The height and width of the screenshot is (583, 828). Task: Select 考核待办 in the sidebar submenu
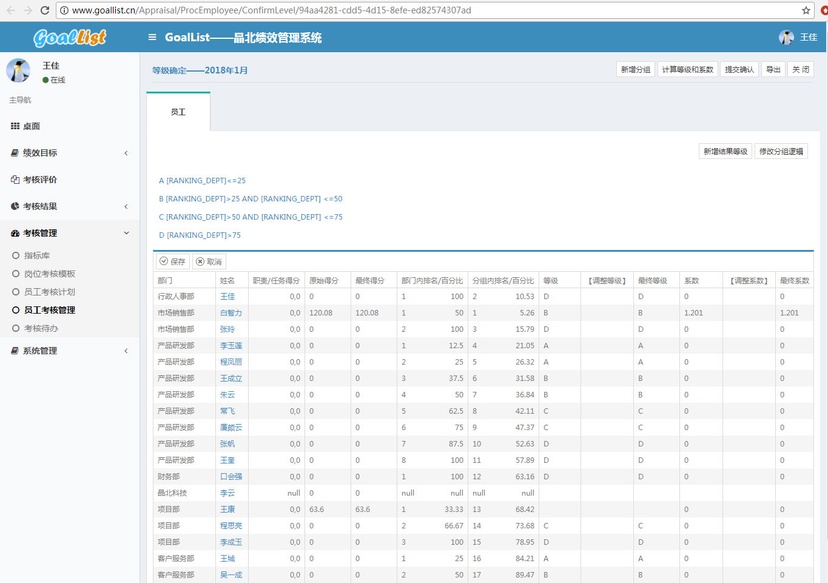coord(40,328)
